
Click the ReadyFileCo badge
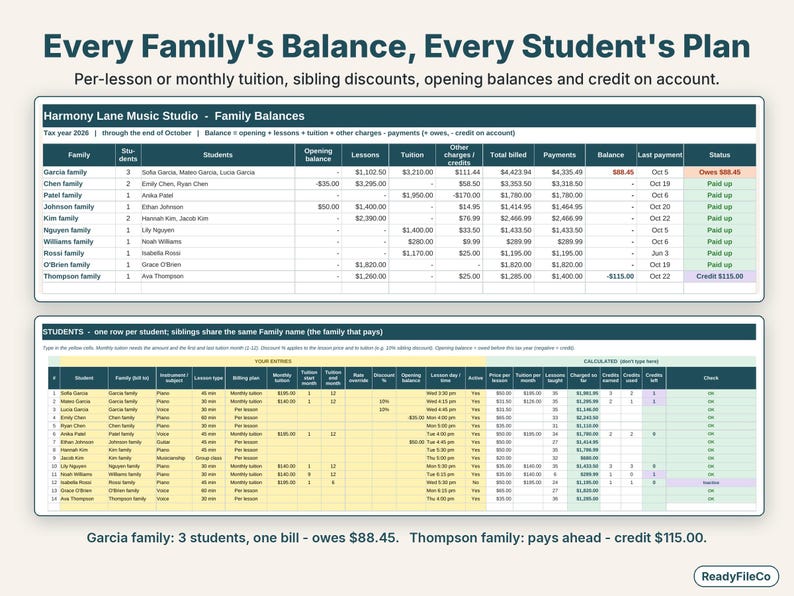[736, 576]
